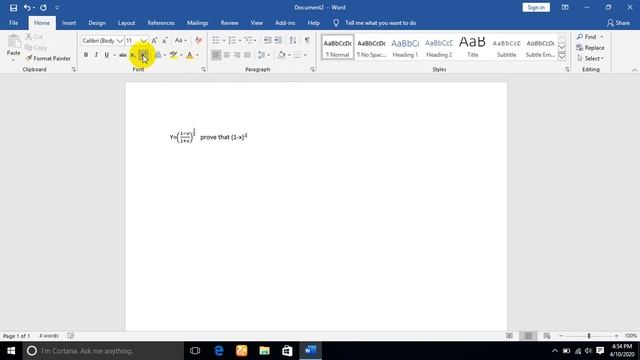
Task: Show or hide paragraph marks
Action: pos(307,40)
